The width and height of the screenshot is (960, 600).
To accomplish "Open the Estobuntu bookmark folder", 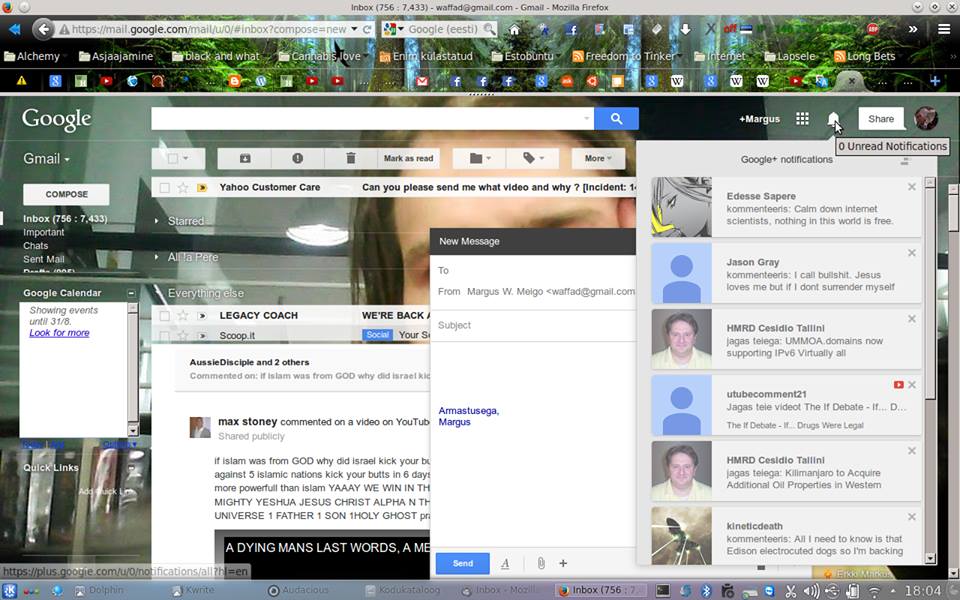I will (x=522, y=56).
